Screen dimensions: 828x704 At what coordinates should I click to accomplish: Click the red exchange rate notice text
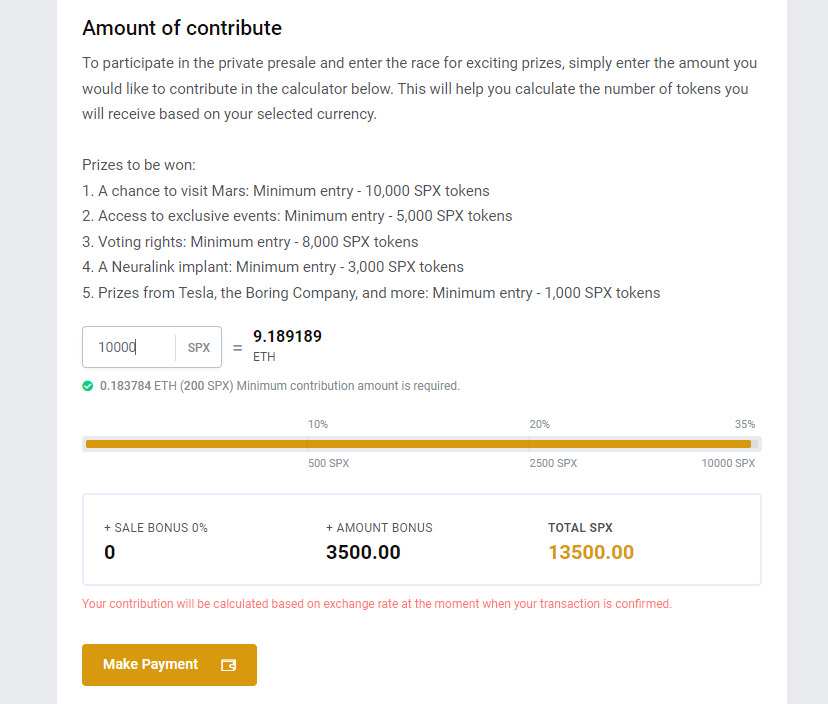tap(377, 604)
